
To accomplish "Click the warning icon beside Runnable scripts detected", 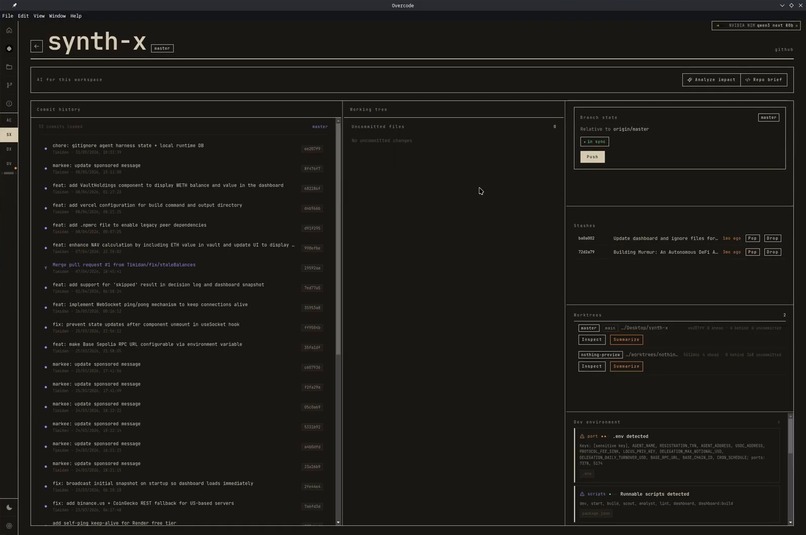I will (582, 494).
